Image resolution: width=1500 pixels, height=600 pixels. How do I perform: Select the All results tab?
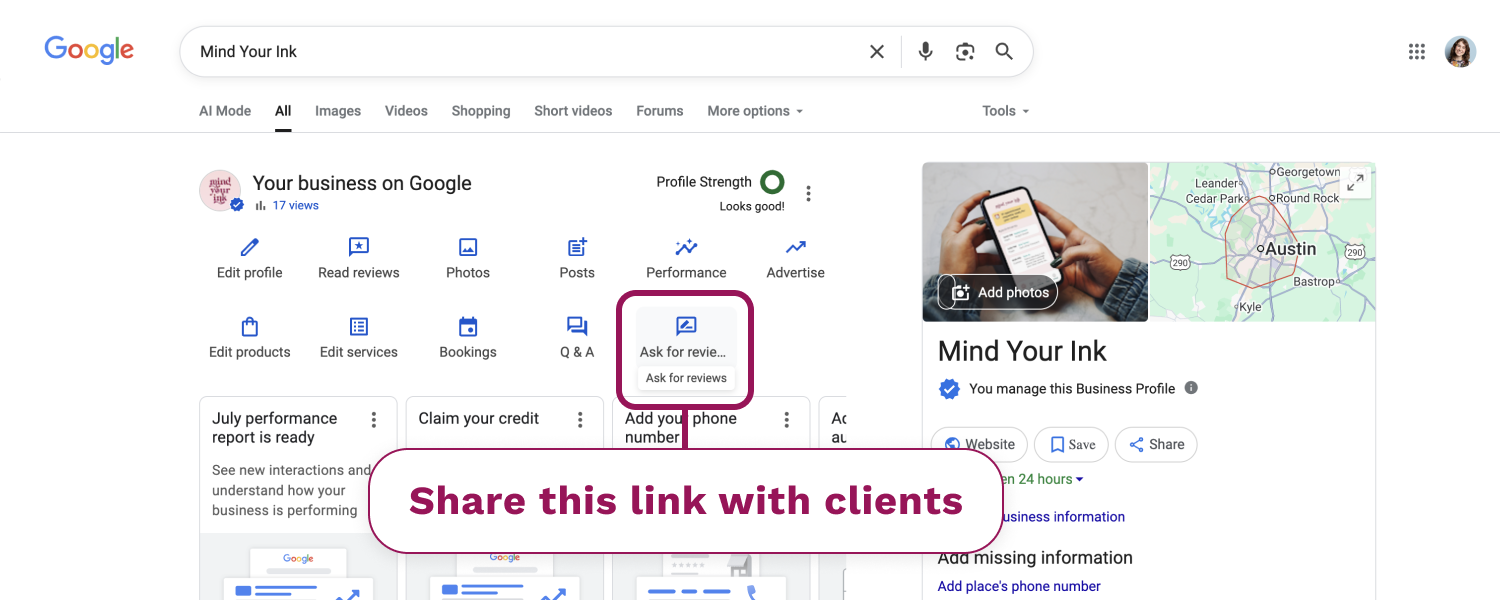pyautogui.click(x=283, y=111)
